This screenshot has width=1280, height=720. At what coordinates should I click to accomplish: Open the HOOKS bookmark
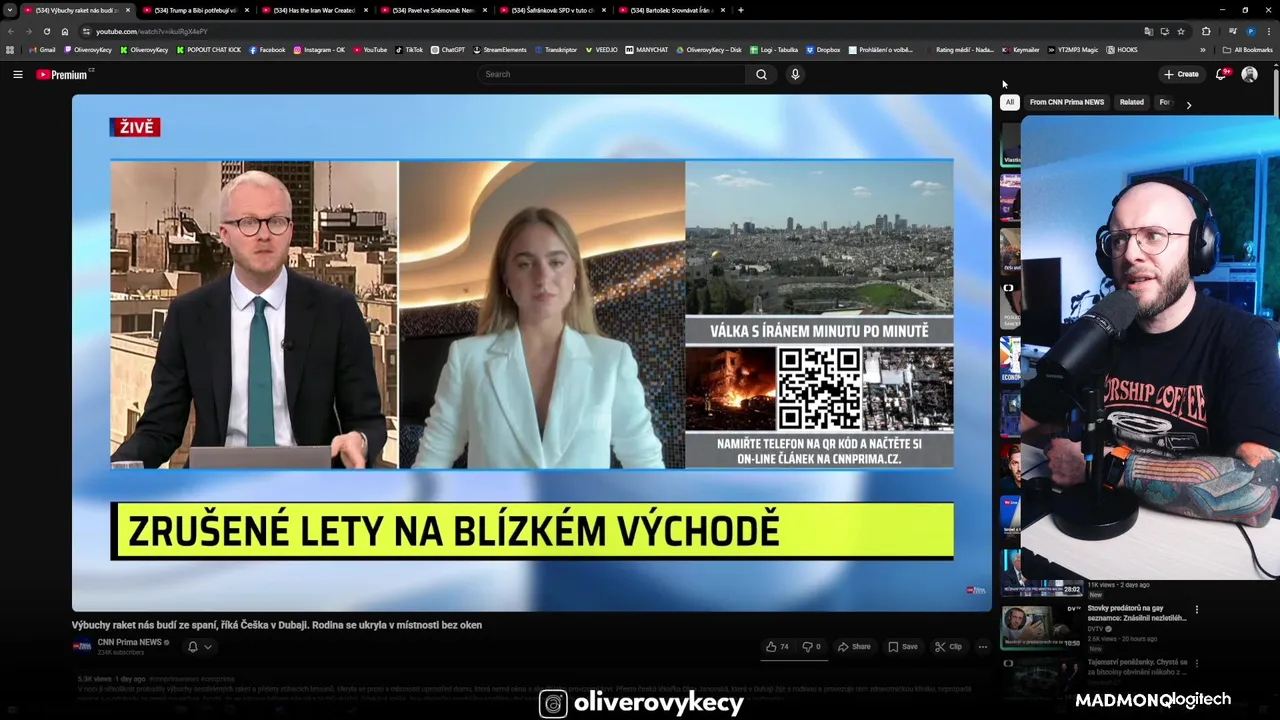(1122, 49)
